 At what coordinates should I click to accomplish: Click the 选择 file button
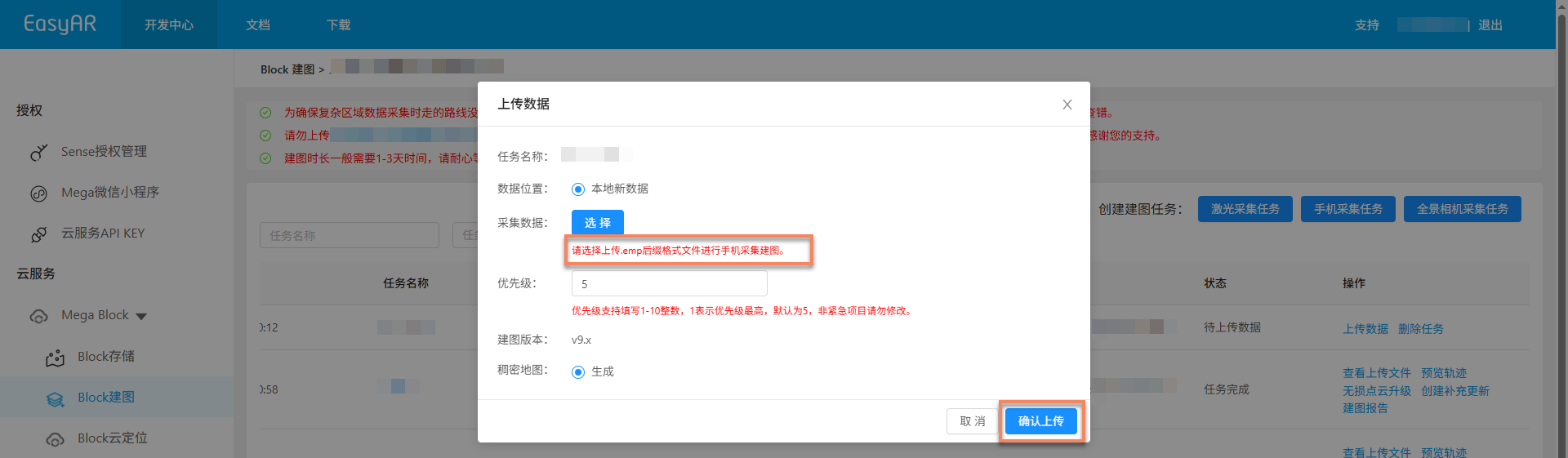598,222
